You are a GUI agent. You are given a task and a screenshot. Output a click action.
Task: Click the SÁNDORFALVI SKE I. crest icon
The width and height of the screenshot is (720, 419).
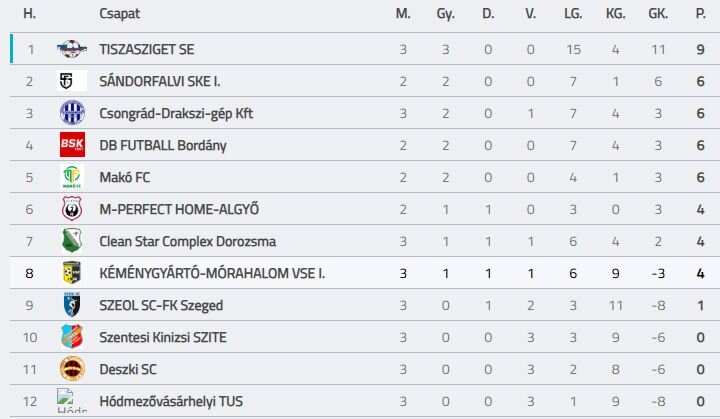(72, 81)
